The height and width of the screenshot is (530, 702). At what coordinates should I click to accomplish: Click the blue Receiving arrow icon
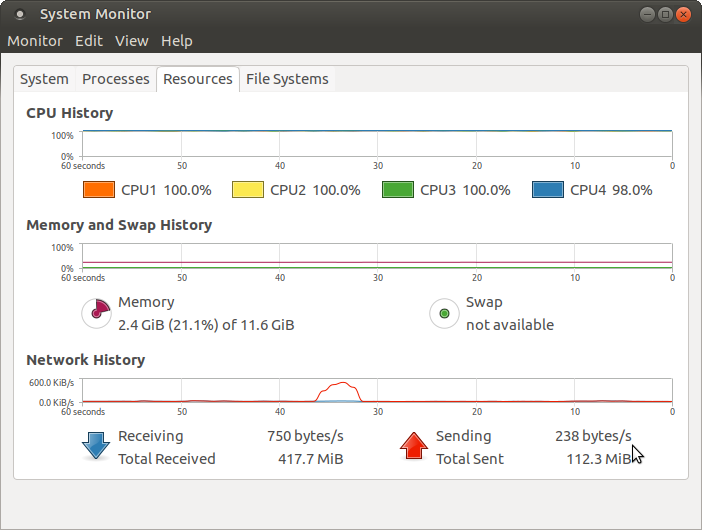pyautogui.click(x=96, y=446)
